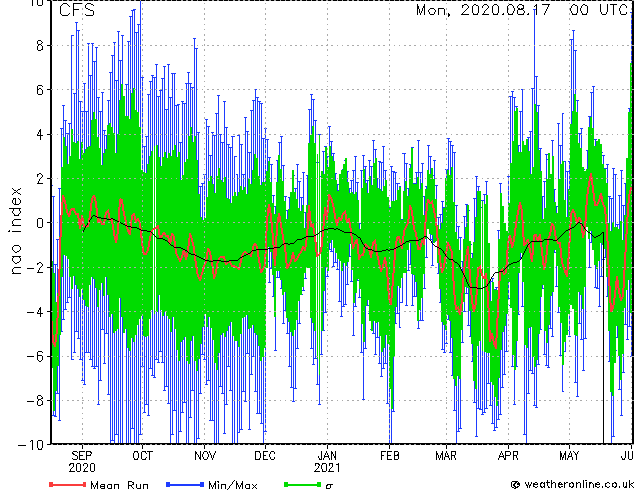634x490 pixels.
Task: Click the MAY x-axis label
Action: tap(569, 456)
